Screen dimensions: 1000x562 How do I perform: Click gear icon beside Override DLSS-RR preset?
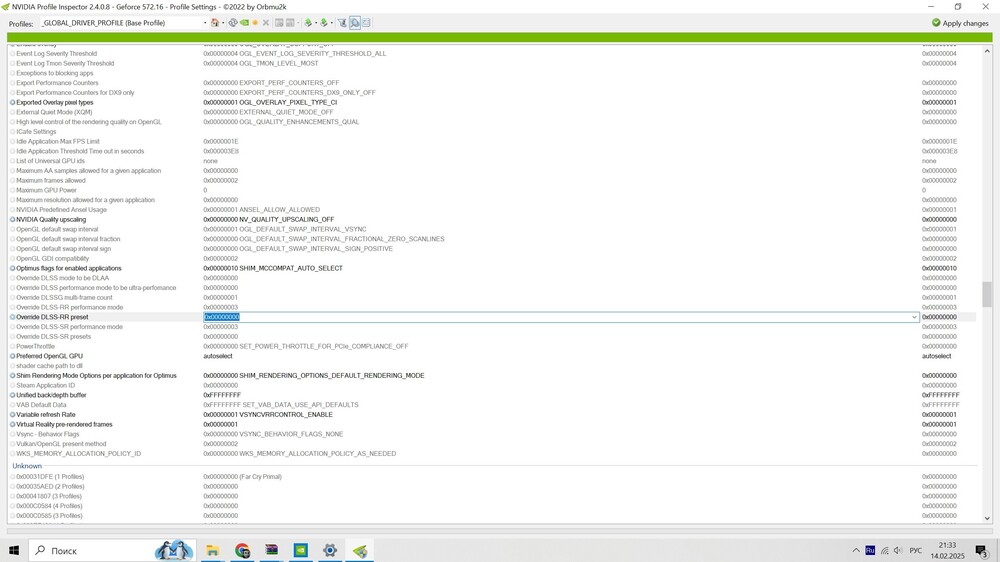(12, 317)
